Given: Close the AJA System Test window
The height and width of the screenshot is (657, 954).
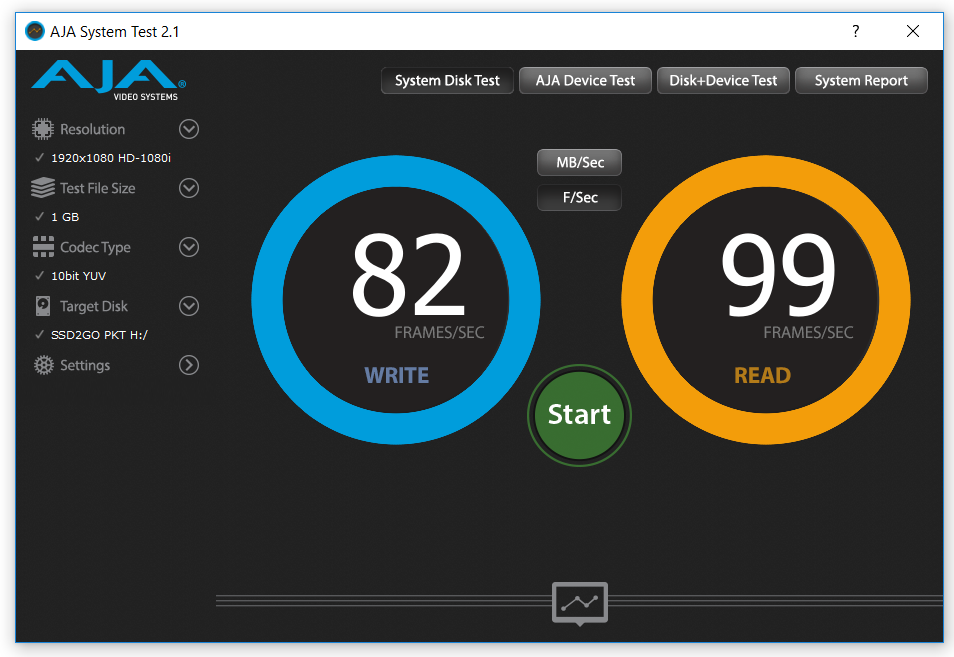Looking at the screenshot, I should [x=913, y=31].
